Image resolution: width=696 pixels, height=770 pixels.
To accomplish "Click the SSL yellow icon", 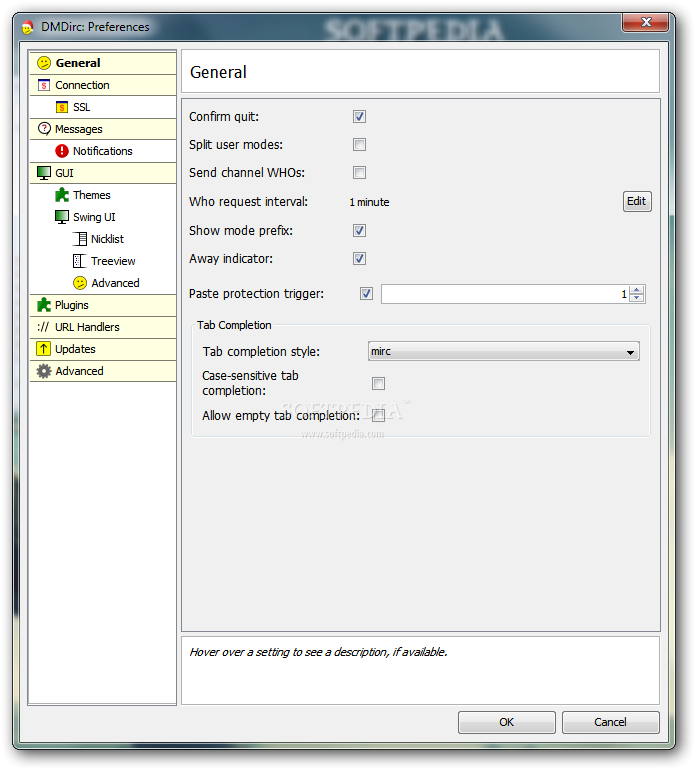I will coord(62,107).
